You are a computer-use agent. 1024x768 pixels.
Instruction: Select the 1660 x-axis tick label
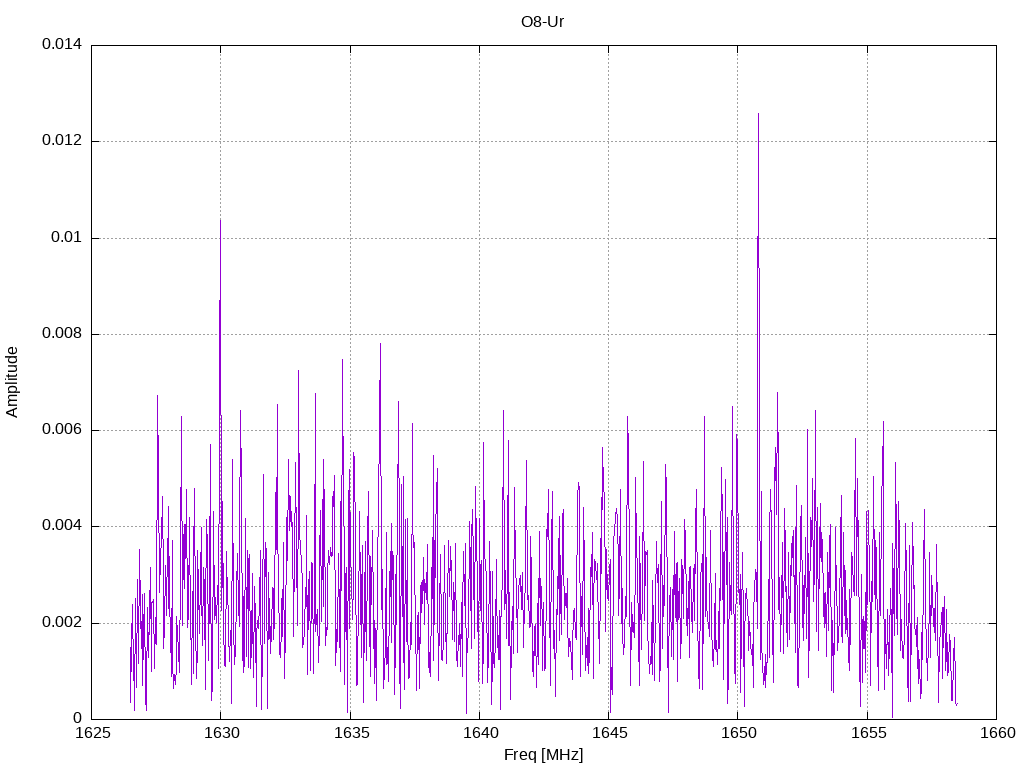pos(995,733)
